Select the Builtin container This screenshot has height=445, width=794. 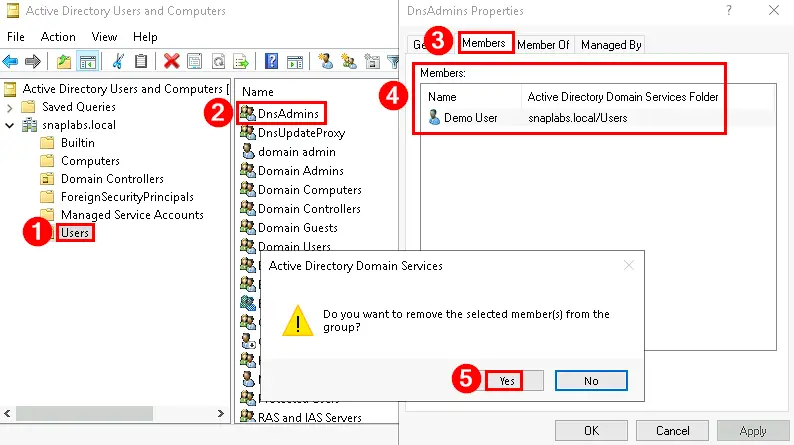(77, 143)
